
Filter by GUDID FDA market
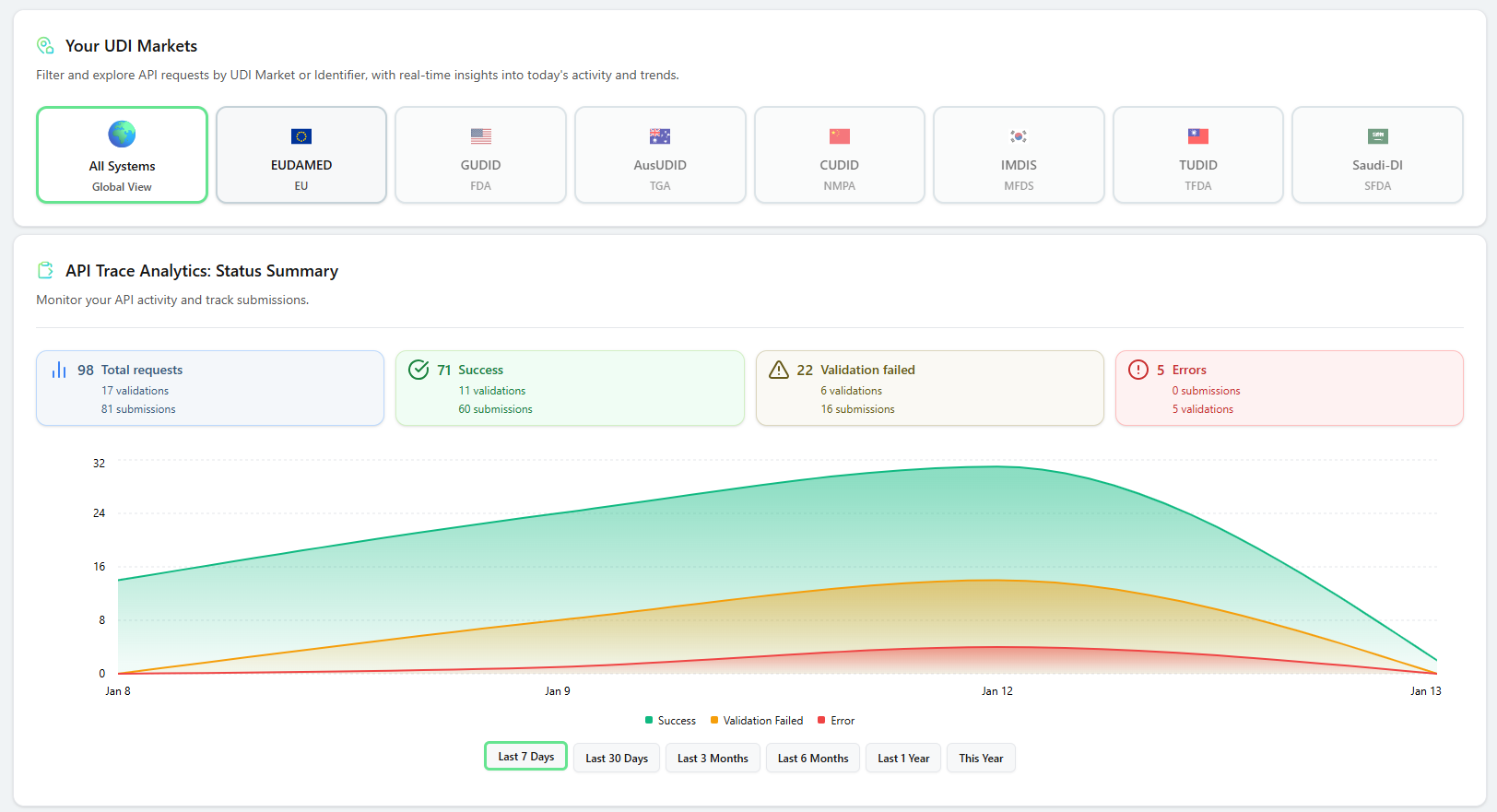click(481, 155)
